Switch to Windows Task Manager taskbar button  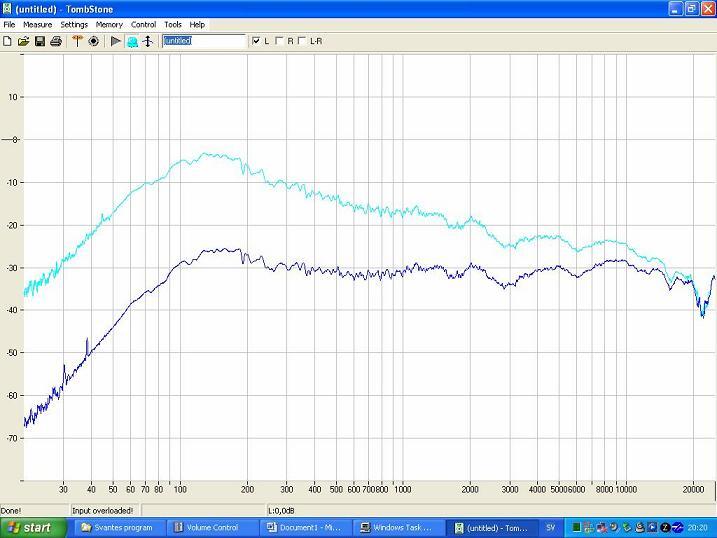[x=399, y=528]
